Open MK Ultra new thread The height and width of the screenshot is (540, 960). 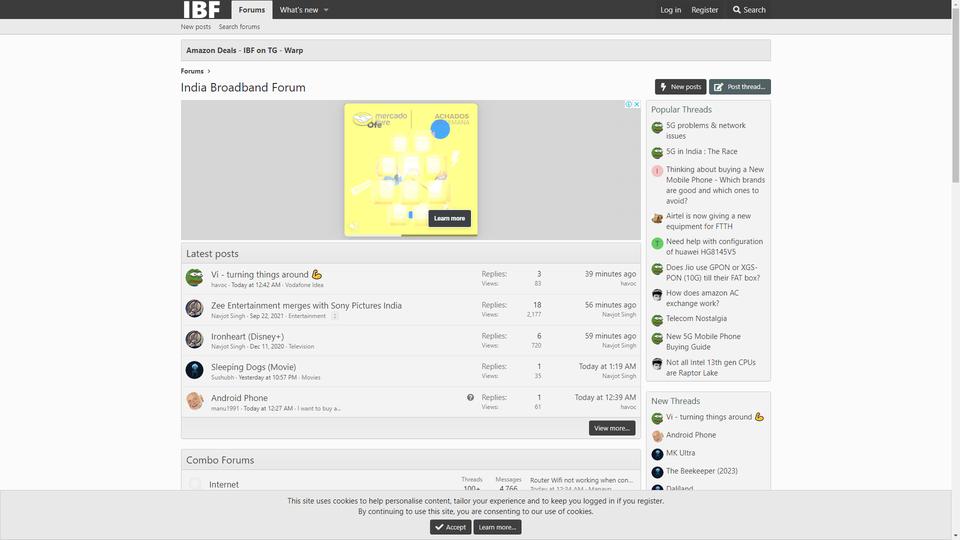pos(680,453)
